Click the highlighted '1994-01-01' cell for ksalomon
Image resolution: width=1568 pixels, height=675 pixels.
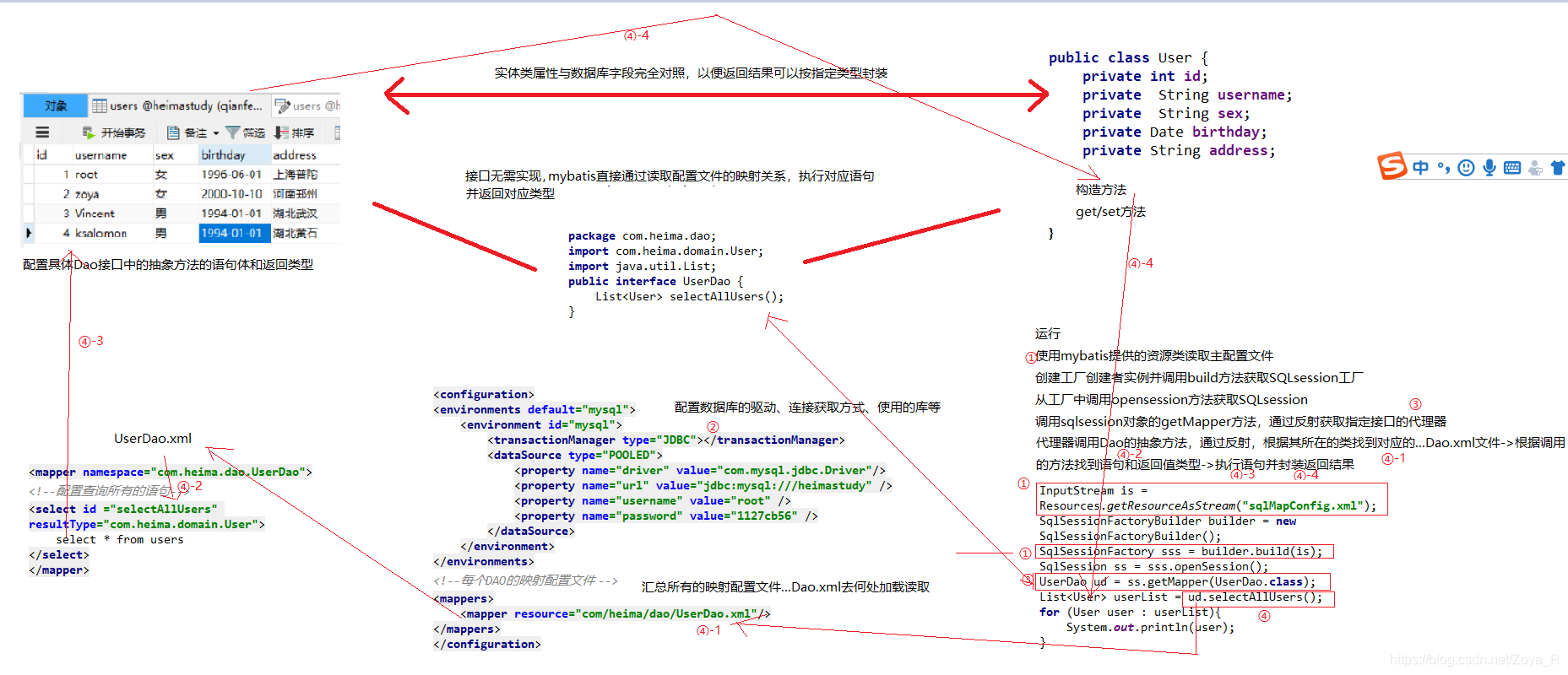point(234,233)
